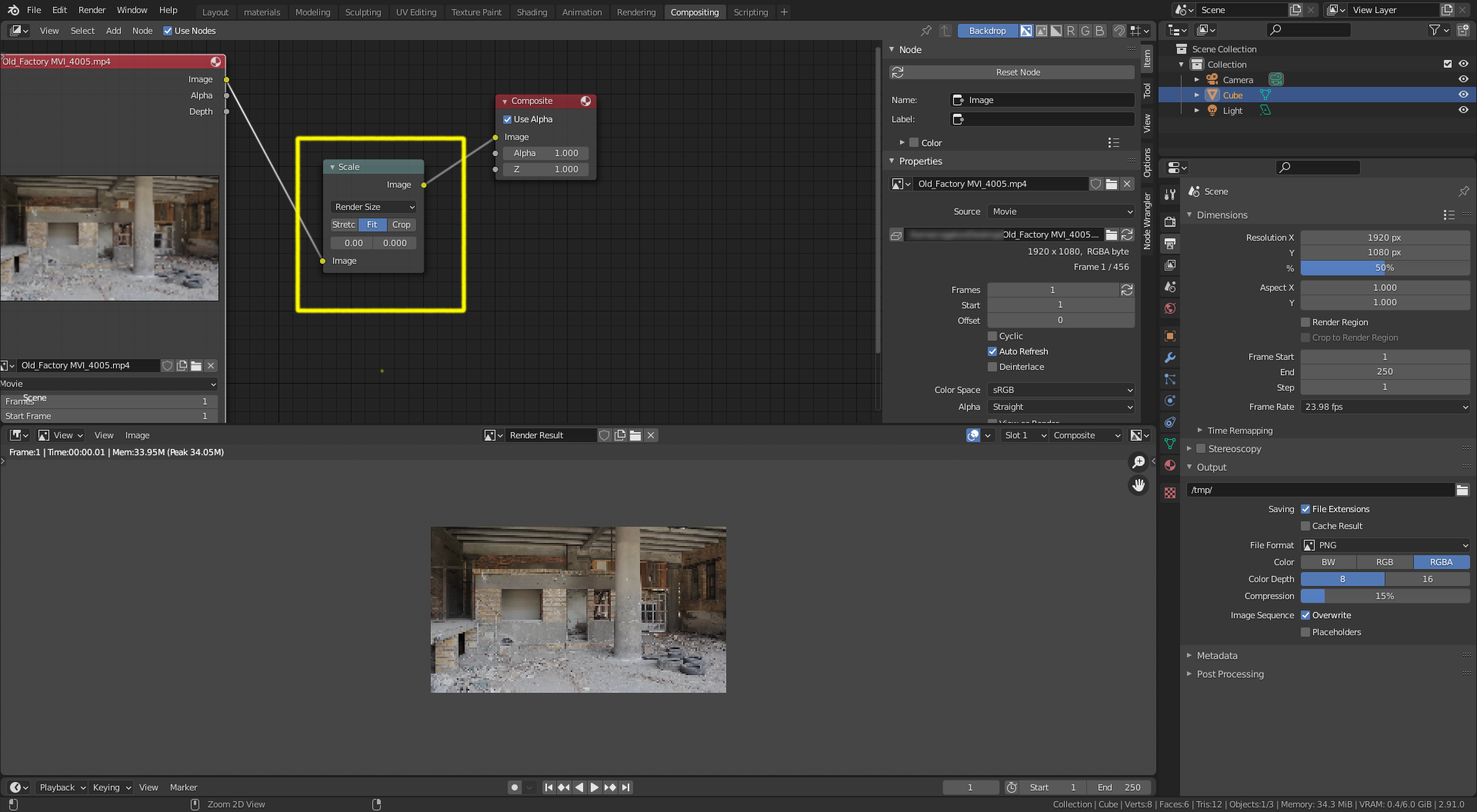This screenshot has width=1477, height=812.
Task: Click the new collection icon in outliner
Action: (1463, 30)
